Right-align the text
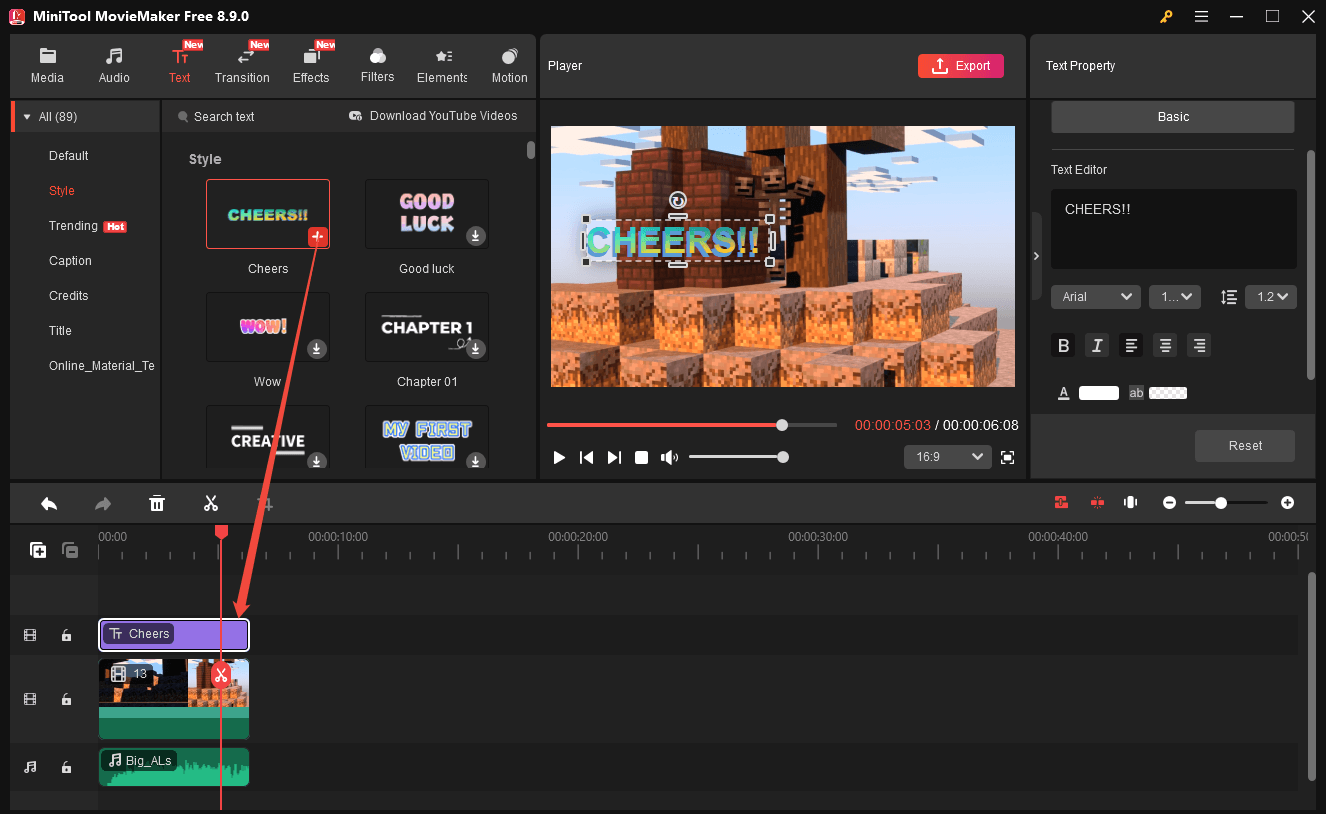 [1199, 346]
